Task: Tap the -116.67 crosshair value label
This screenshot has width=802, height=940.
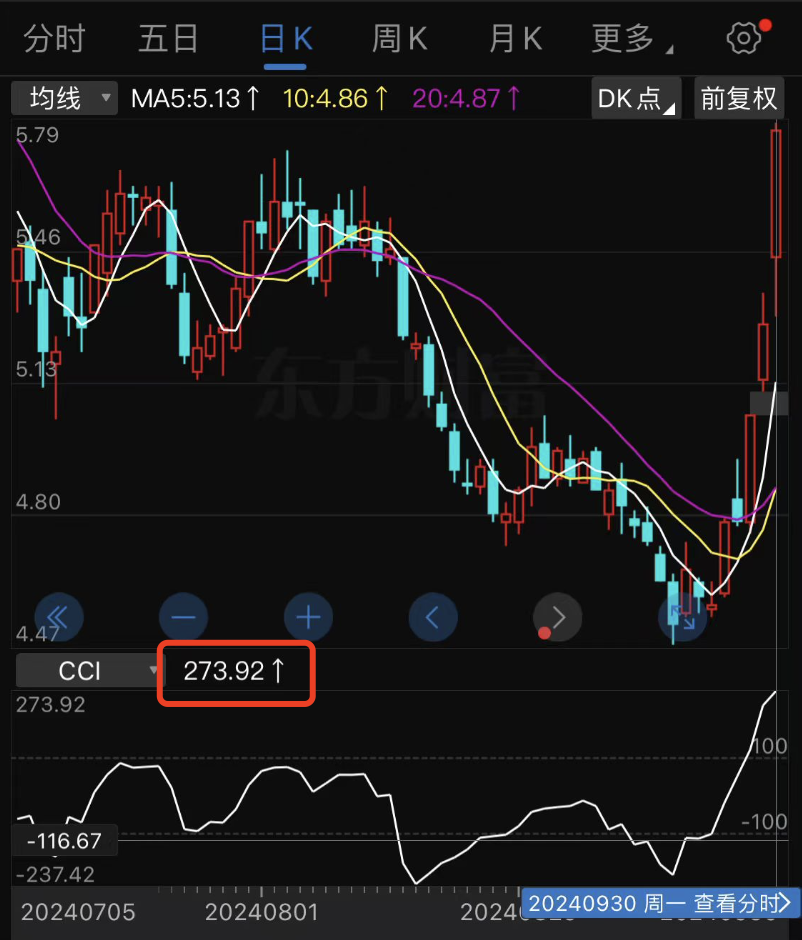Action: click(64, 841)
